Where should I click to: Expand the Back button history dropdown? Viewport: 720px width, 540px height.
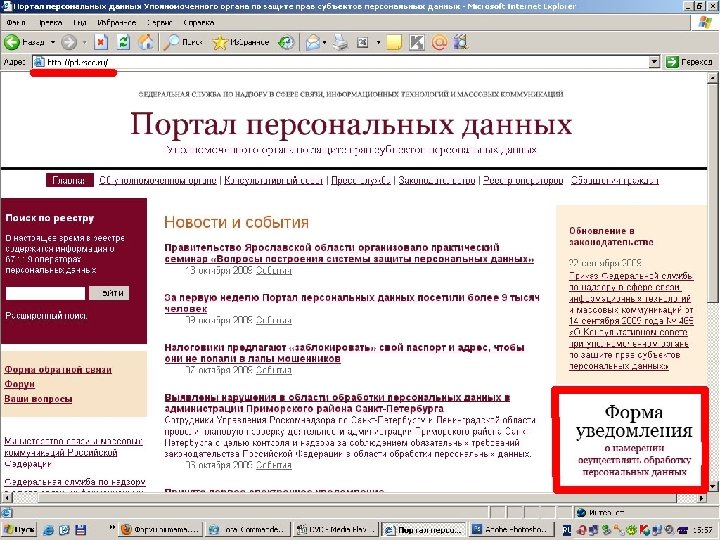point(53,42)
